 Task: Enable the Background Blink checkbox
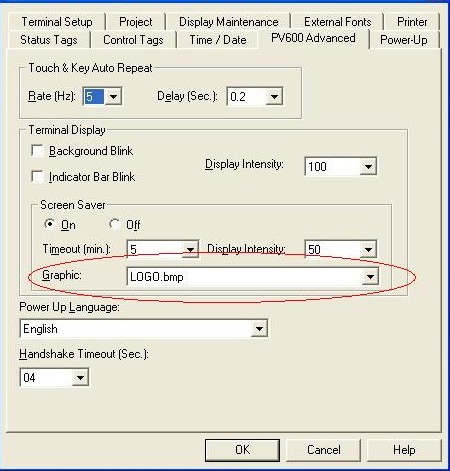pyautogui.click(x=37, y=151)
